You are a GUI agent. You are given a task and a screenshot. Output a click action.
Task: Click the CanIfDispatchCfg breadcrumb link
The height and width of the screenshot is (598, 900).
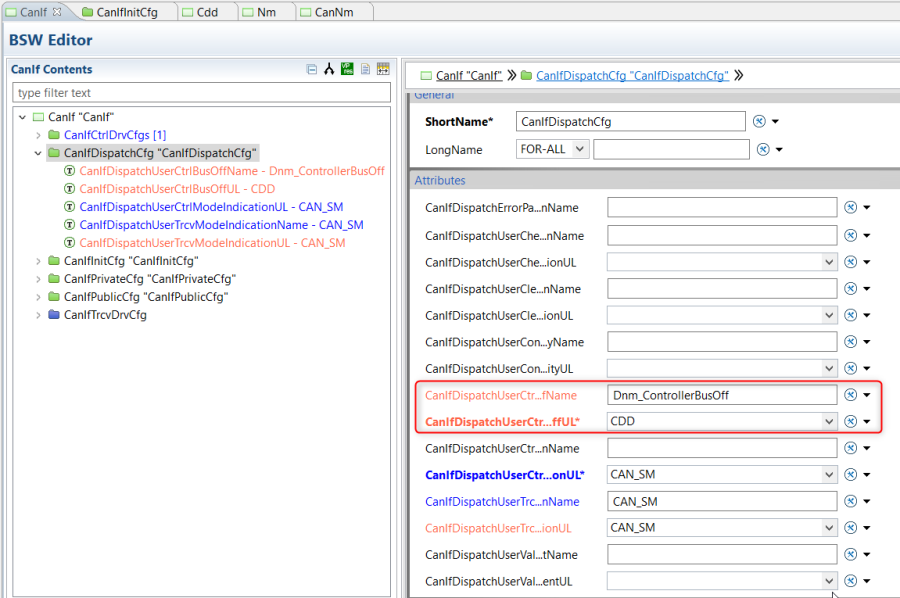click(632, 76)
